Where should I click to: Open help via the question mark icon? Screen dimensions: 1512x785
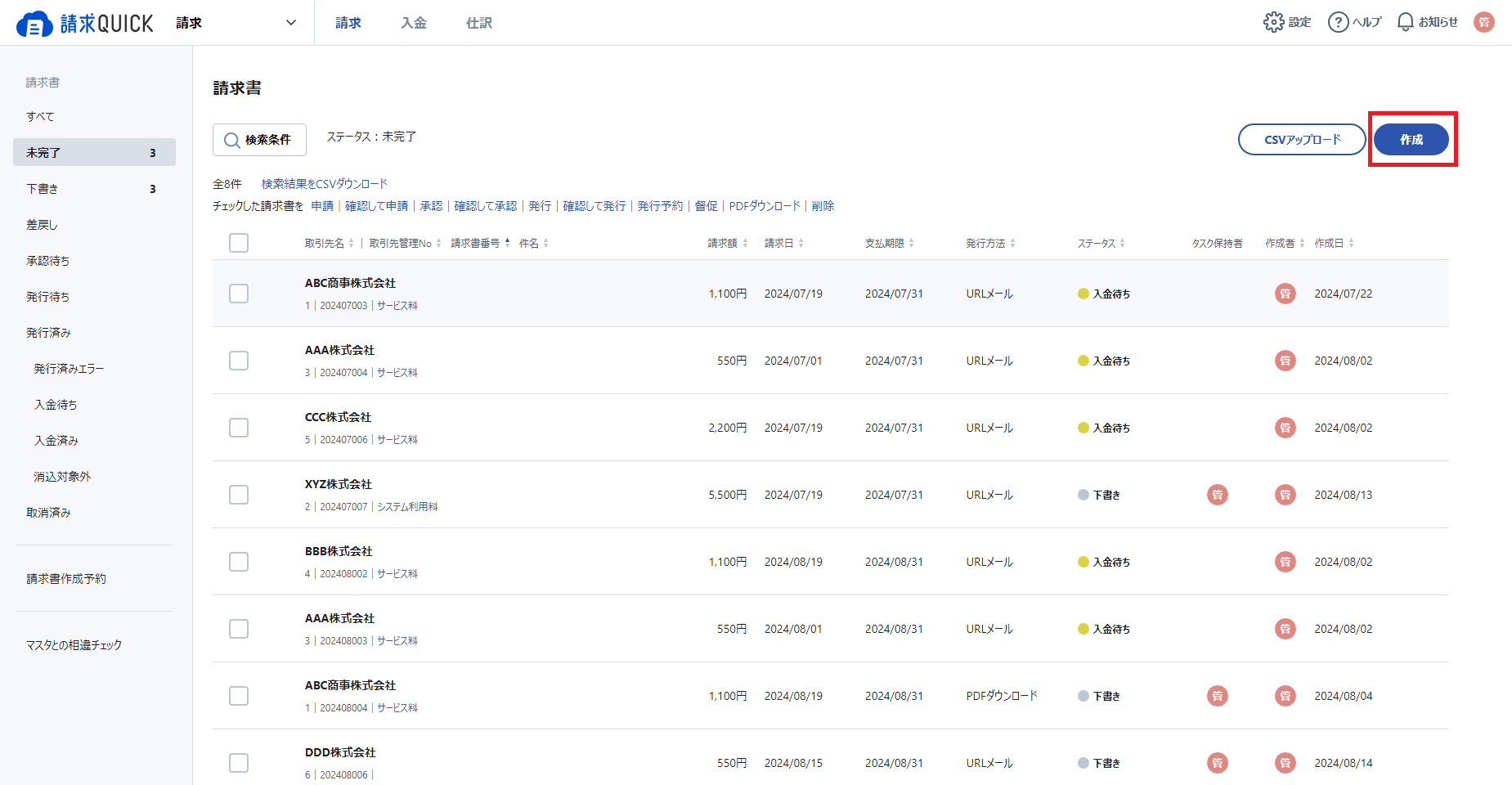point(1338,22)
